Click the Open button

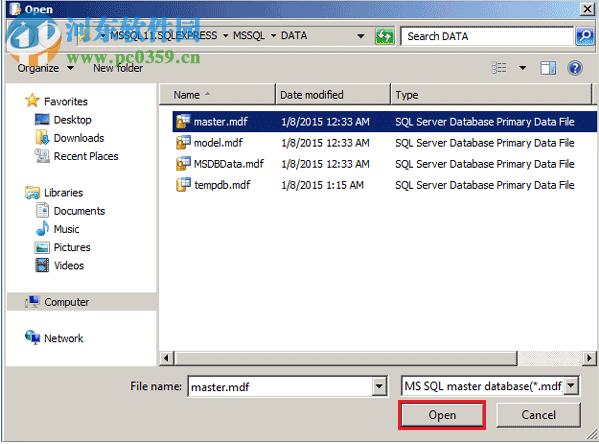point(442,415)
